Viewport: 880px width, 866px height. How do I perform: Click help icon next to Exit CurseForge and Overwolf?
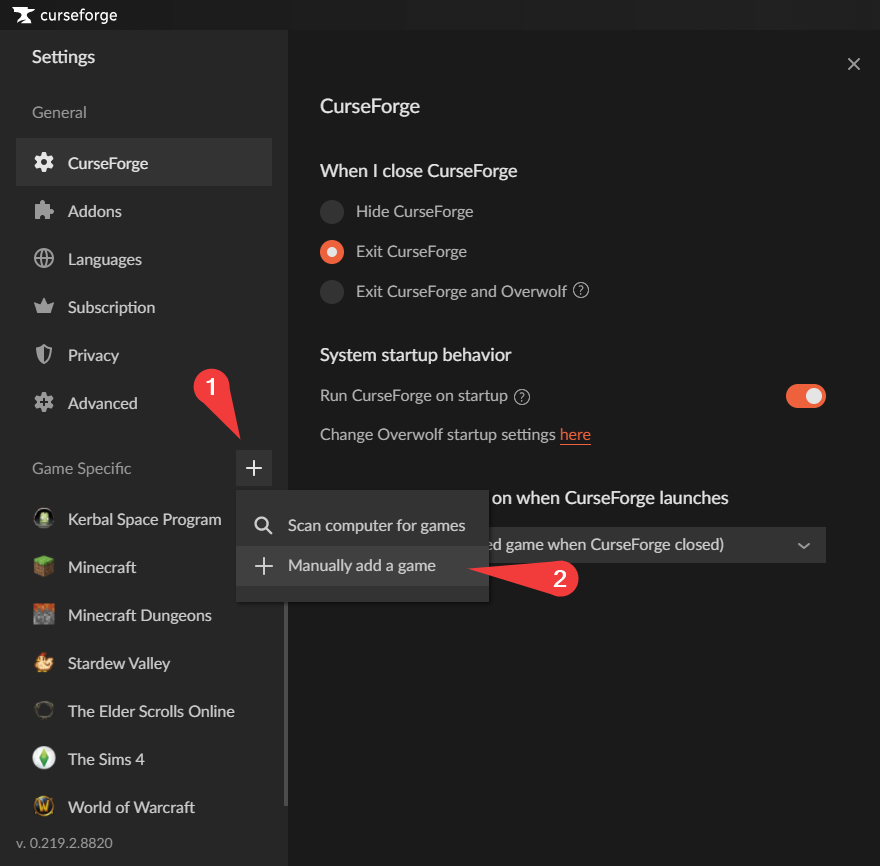(x=581, y=291)
